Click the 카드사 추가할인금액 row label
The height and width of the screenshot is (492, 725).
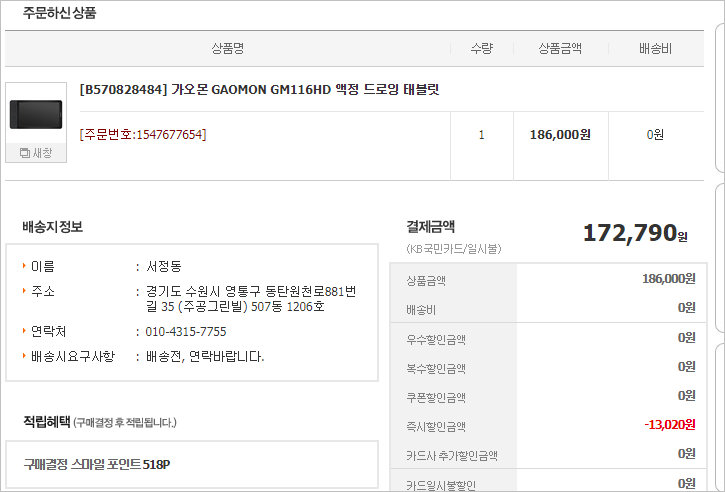(452, 455)
